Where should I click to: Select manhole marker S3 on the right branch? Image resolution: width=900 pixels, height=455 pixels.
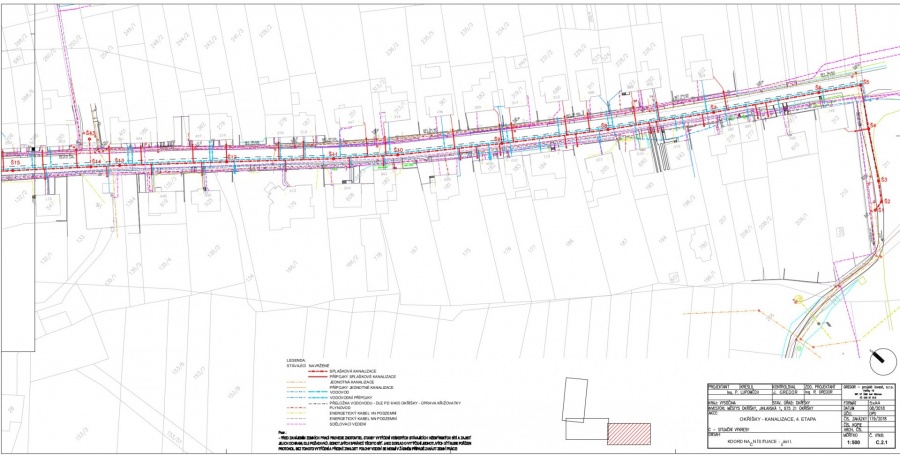[x=883, y=179]
